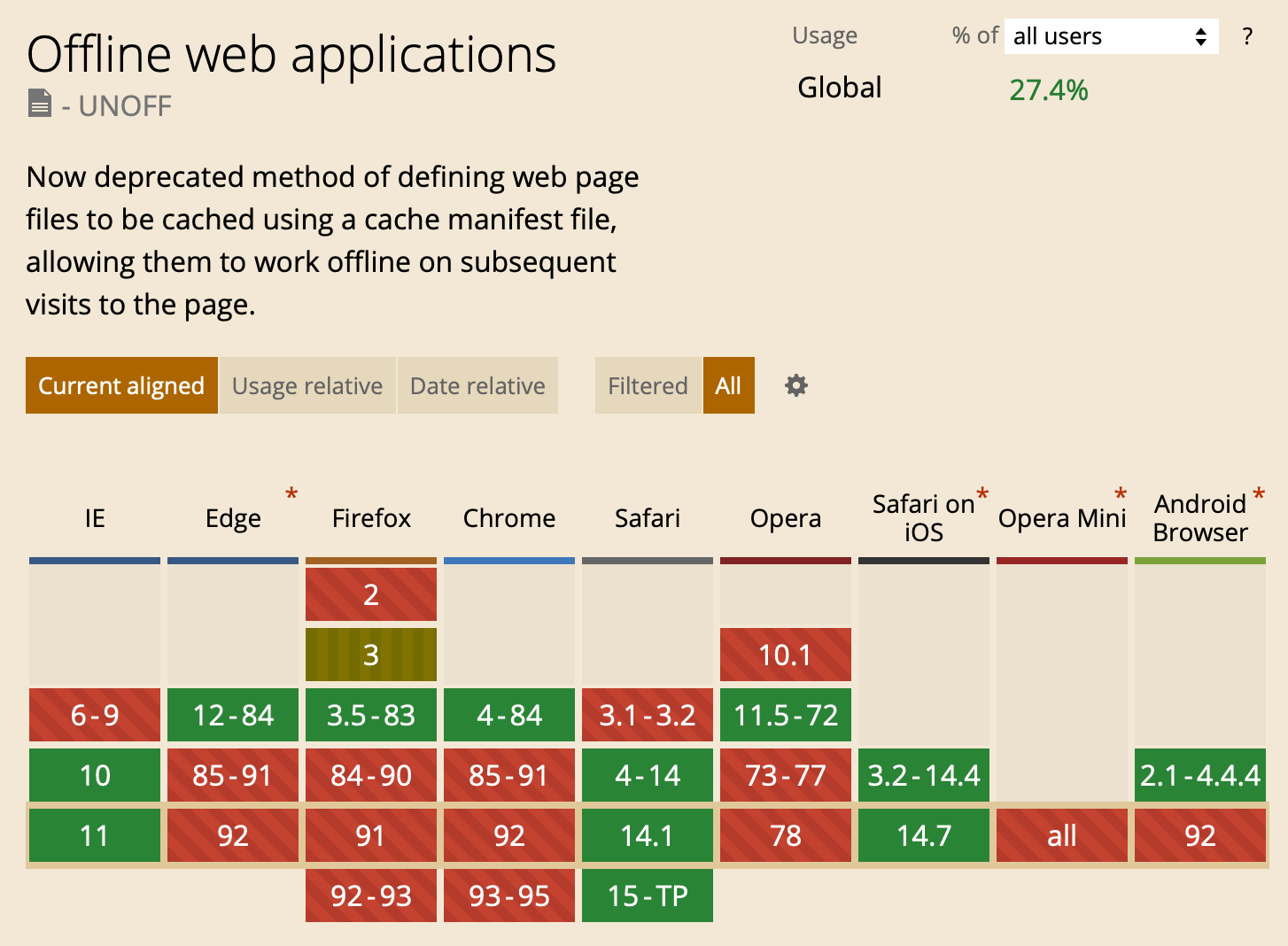
Task: Open the settings gear icon
Action: click(x=796, y=385)
